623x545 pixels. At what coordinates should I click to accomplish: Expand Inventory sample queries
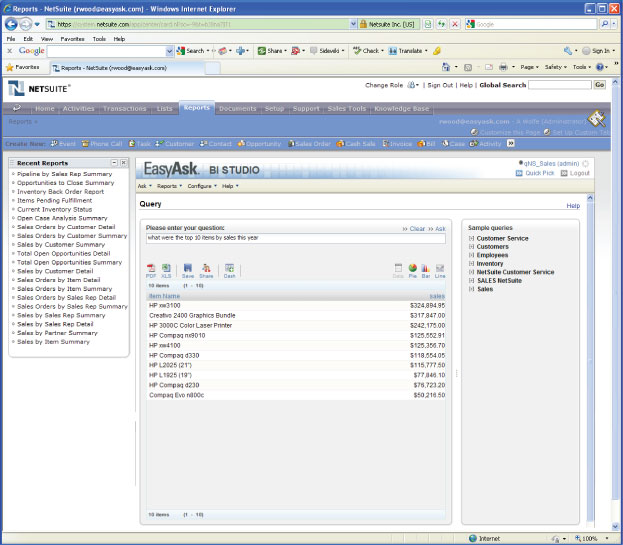(x=471, y=263)
